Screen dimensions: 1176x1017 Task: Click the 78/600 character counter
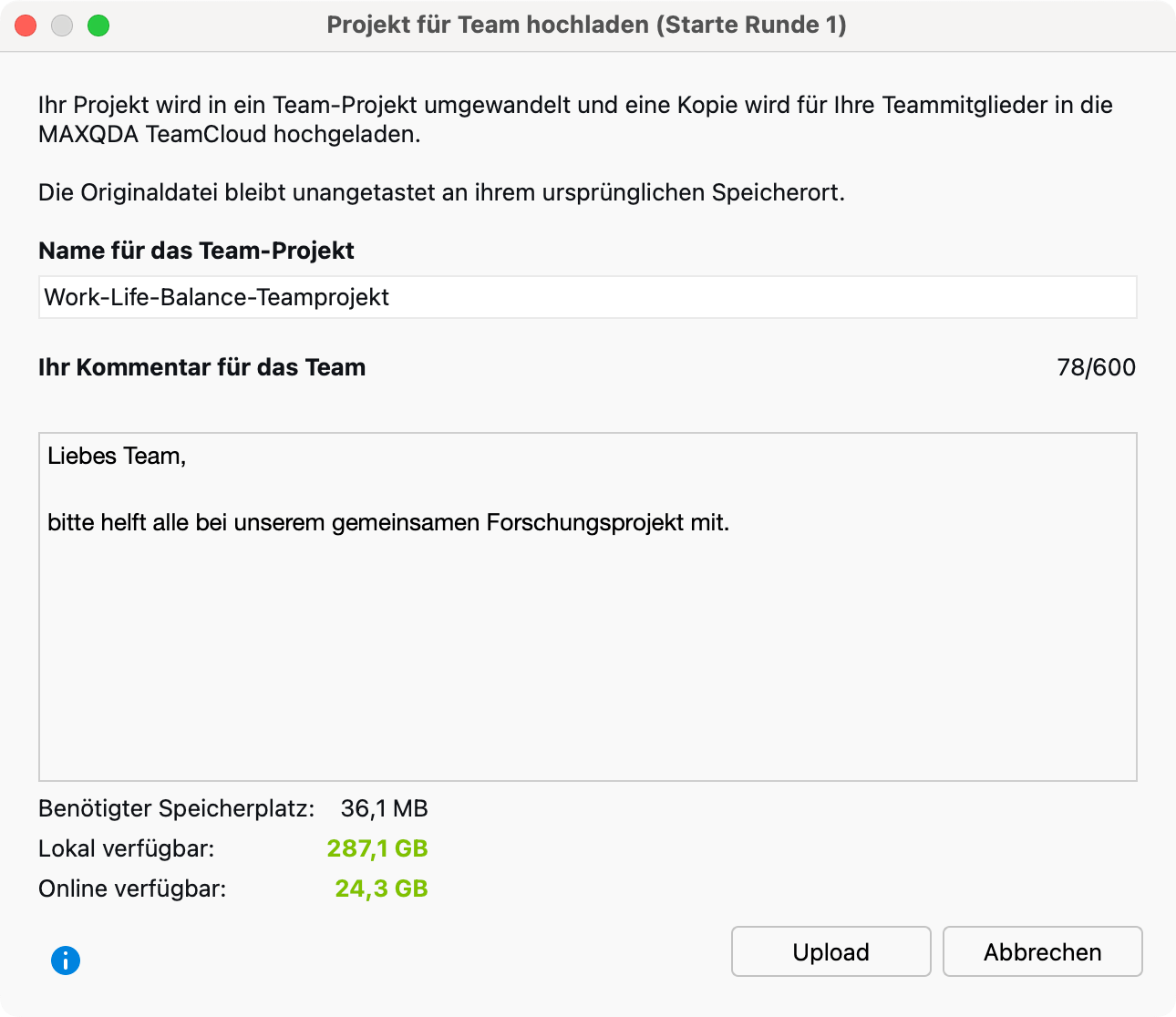point(1098,367)
